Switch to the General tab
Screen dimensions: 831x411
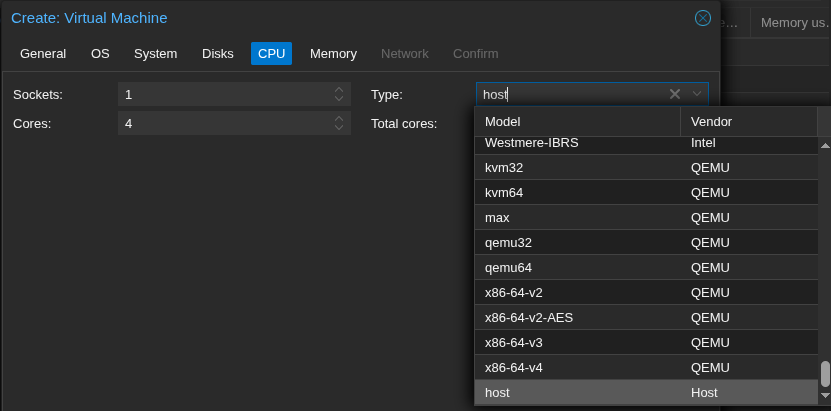point(43,53)
